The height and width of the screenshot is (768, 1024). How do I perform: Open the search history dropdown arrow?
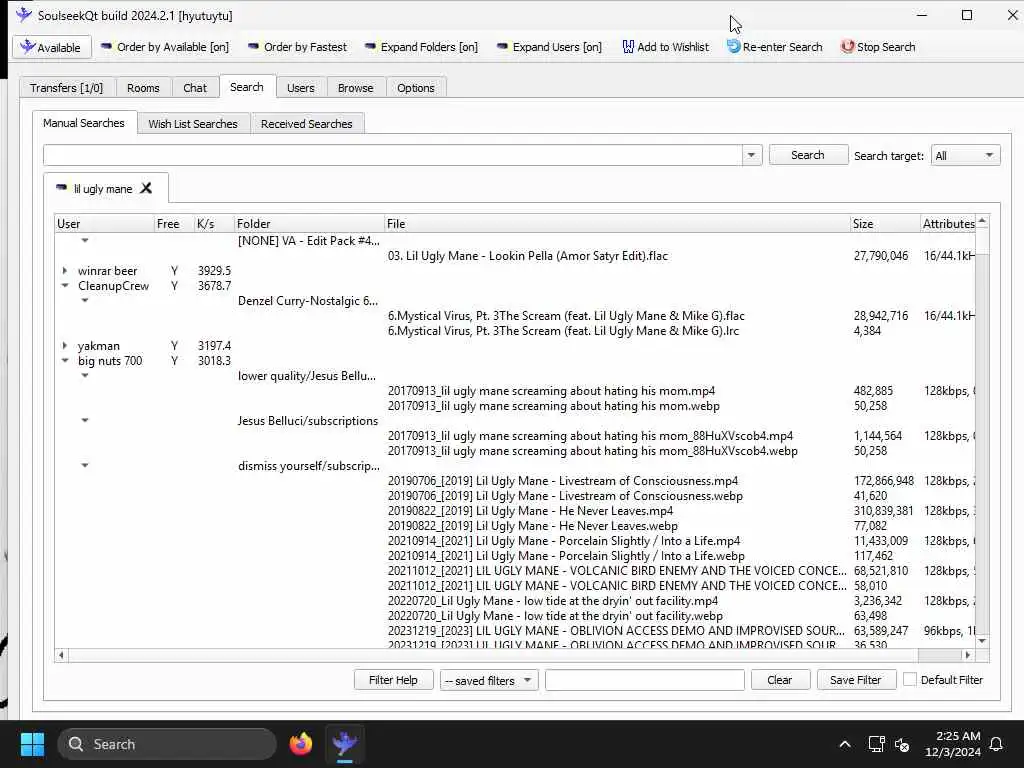752,155
